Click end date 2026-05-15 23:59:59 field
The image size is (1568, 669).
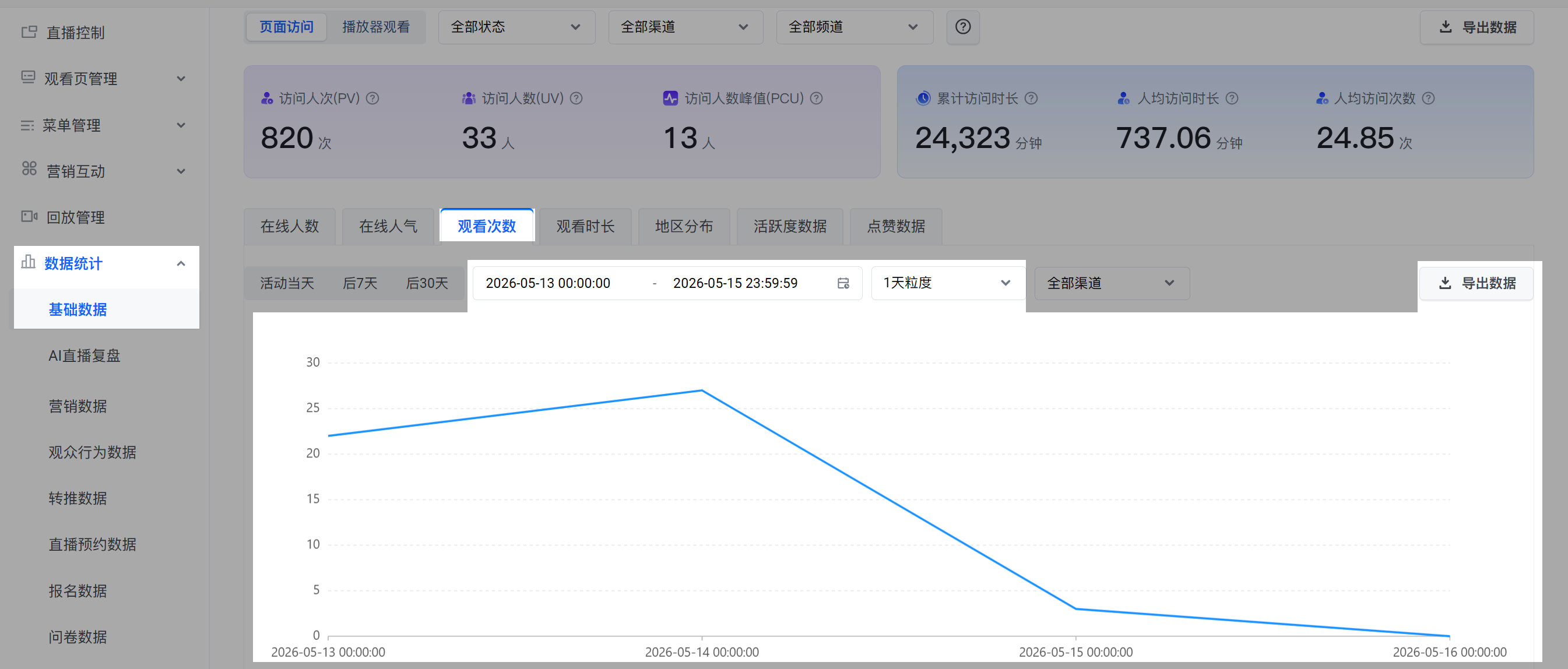[x=734, y=283]
